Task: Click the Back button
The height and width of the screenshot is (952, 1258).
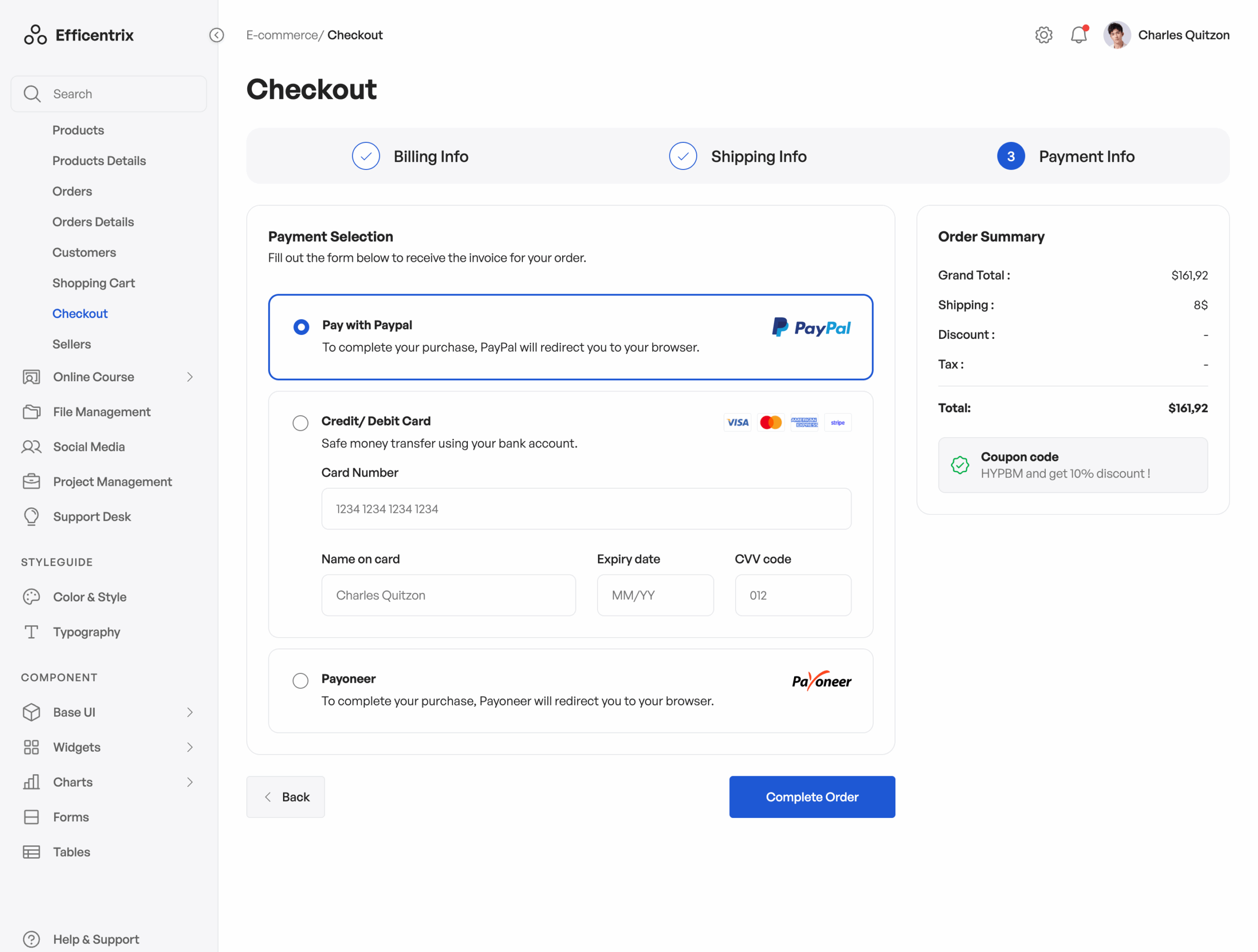Action: point(286,797)
